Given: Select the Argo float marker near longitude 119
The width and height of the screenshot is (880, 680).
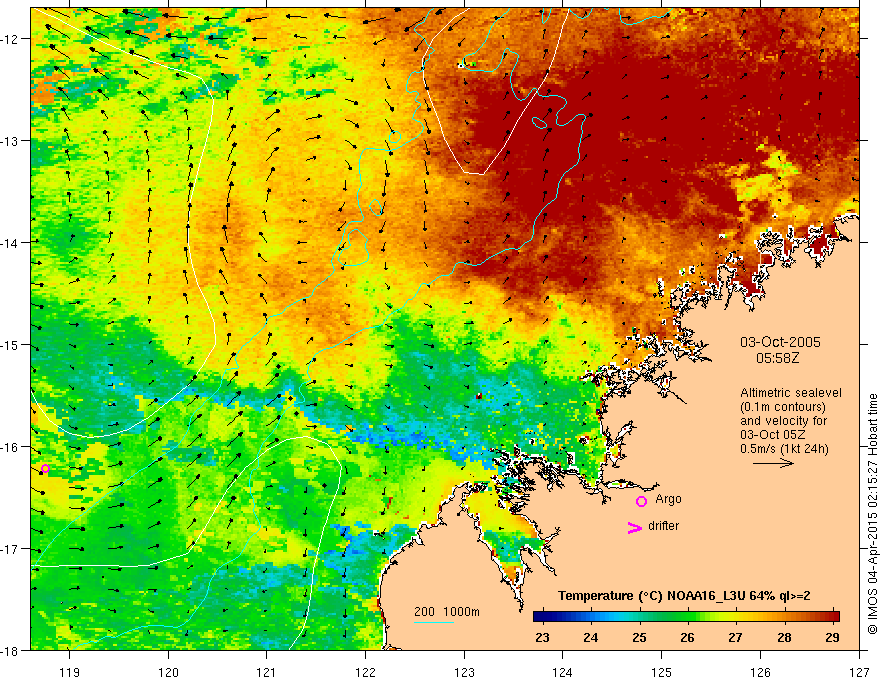Looking at the screenshot, I should (45, 468).
